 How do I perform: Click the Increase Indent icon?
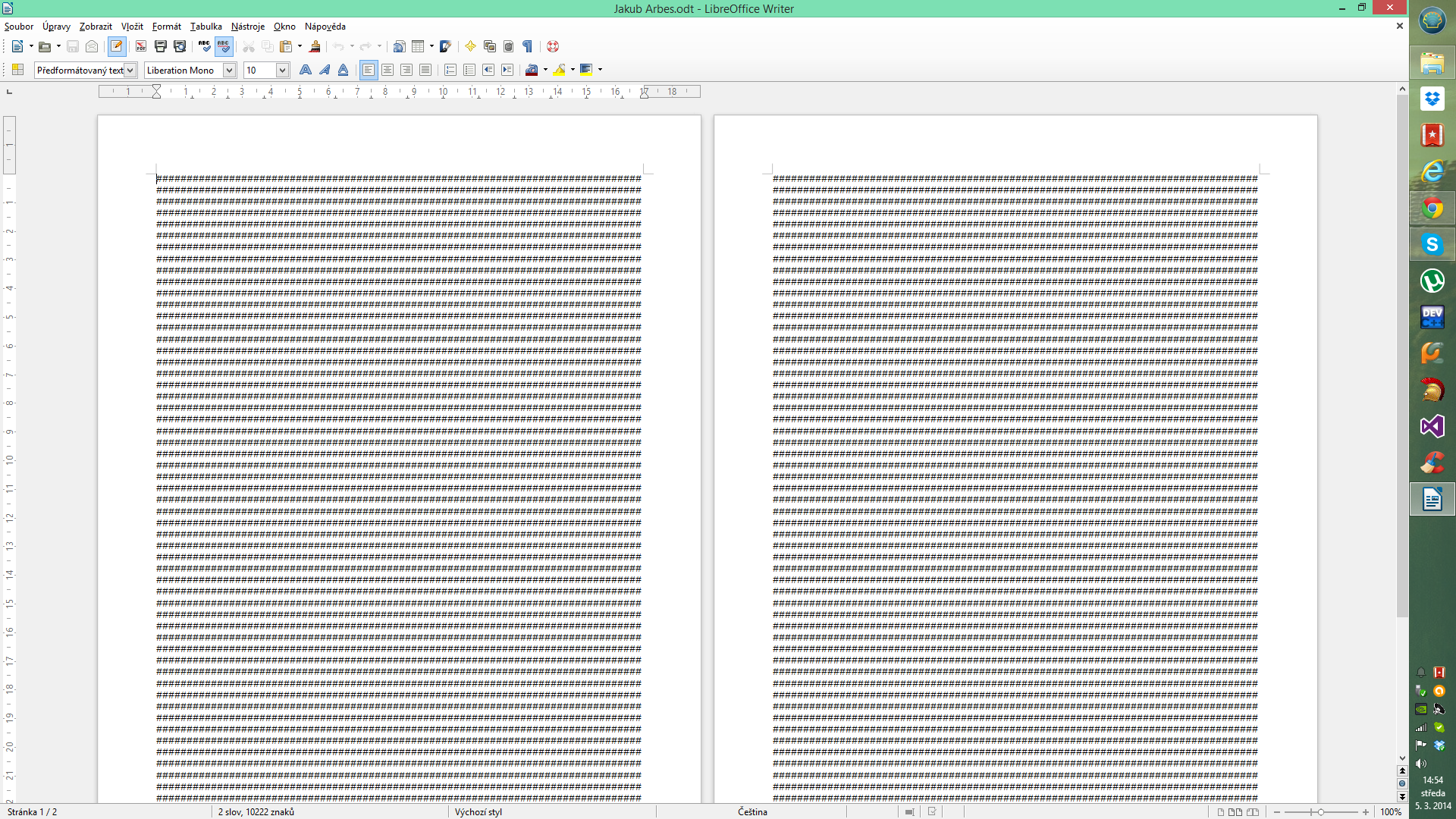(x=507, y=70)
